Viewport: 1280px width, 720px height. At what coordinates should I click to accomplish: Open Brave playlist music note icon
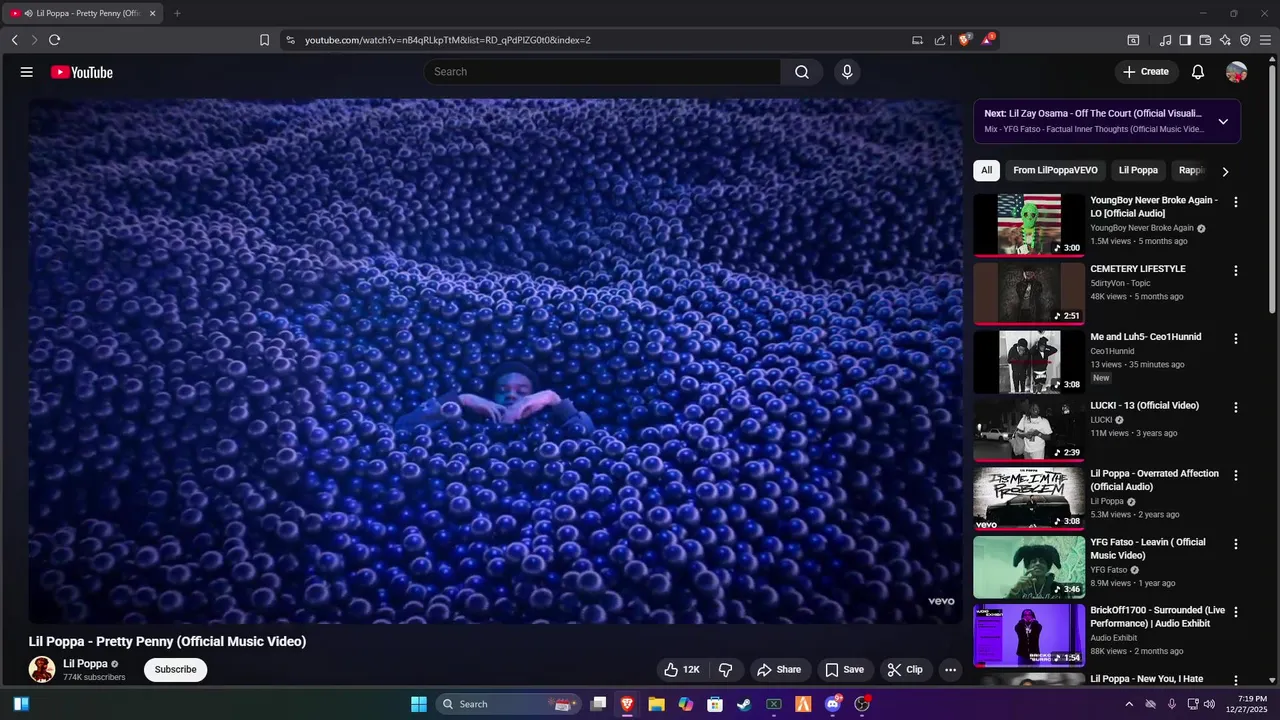click(x=1165, y=40)
